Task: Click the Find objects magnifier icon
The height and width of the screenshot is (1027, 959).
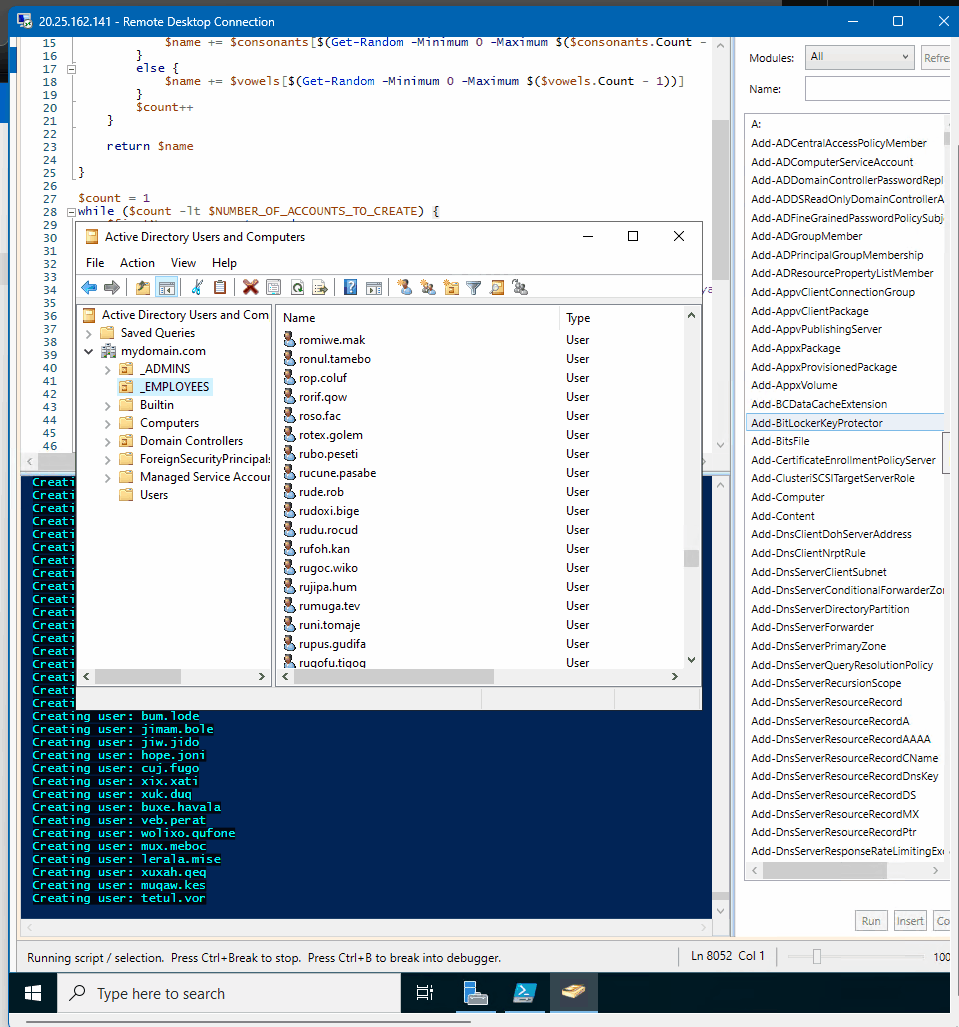Action: point(497,288)
